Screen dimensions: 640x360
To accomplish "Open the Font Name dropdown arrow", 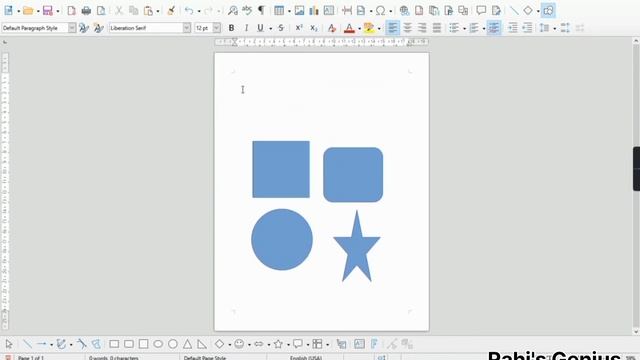I will (x=187, y=28).
